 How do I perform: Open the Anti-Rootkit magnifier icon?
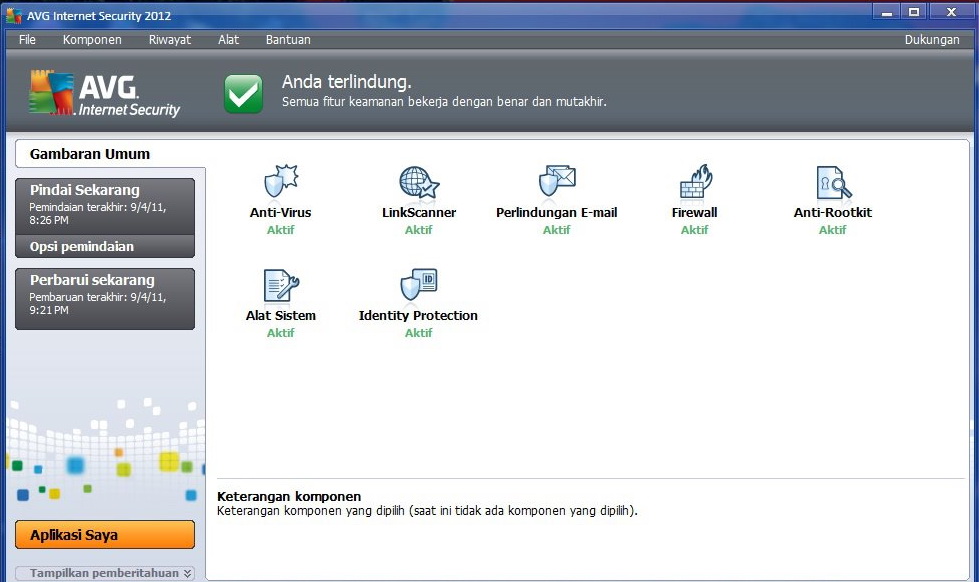[x=833, y=182]
